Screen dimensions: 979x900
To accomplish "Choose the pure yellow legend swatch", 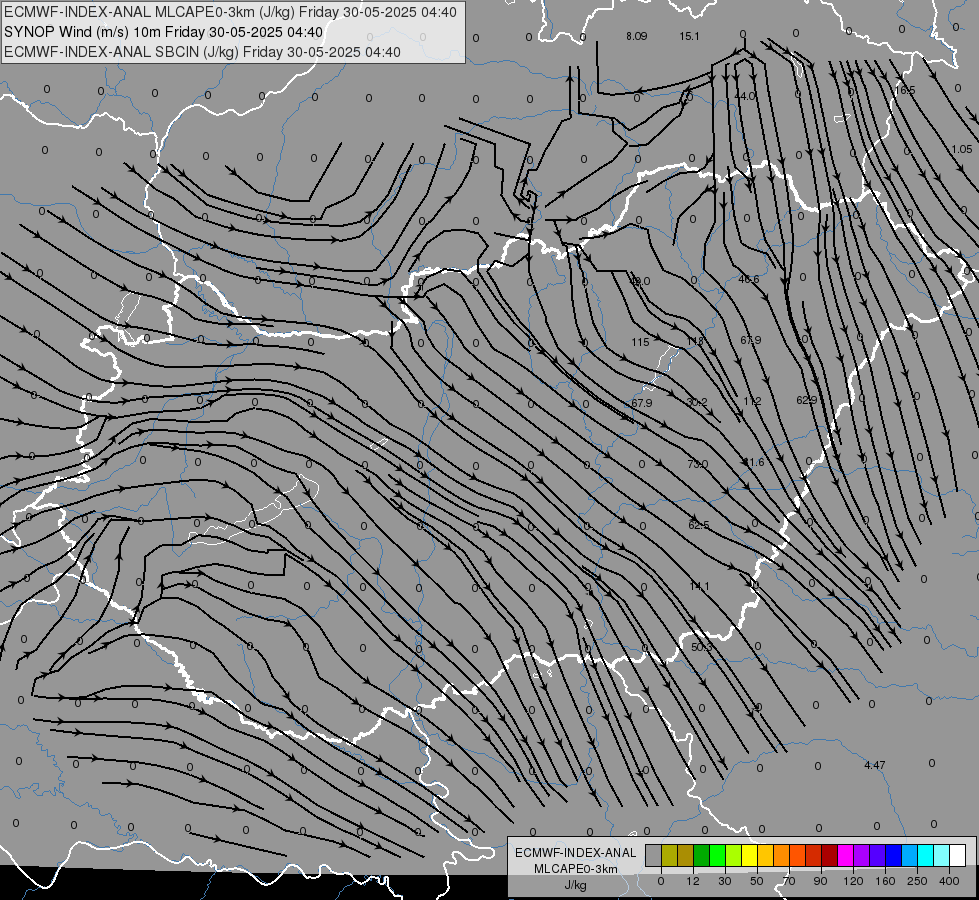I will (x=750, y=855).
